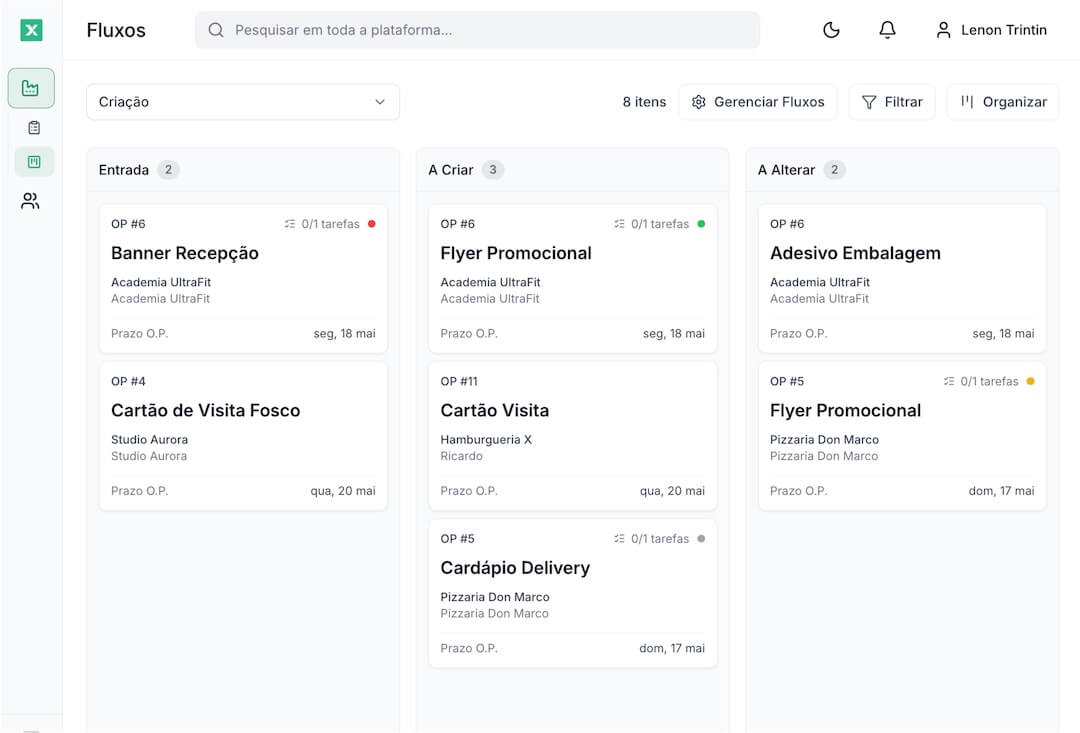Open the Filtrar button

pos(892,102)
